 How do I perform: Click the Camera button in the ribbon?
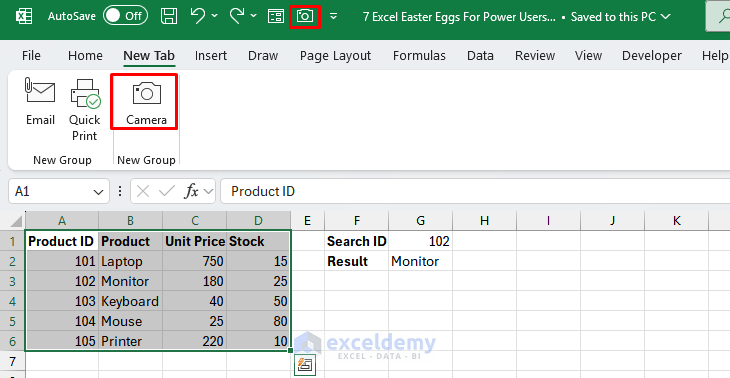pyautogui.click(x=146, y=102)
